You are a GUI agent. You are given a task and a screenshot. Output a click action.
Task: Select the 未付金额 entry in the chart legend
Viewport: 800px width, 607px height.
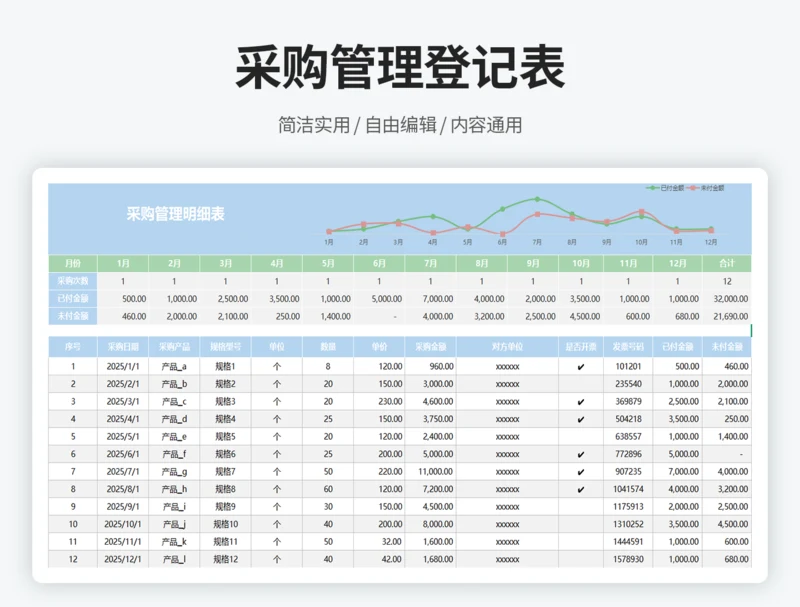click(x=706, y=188)
